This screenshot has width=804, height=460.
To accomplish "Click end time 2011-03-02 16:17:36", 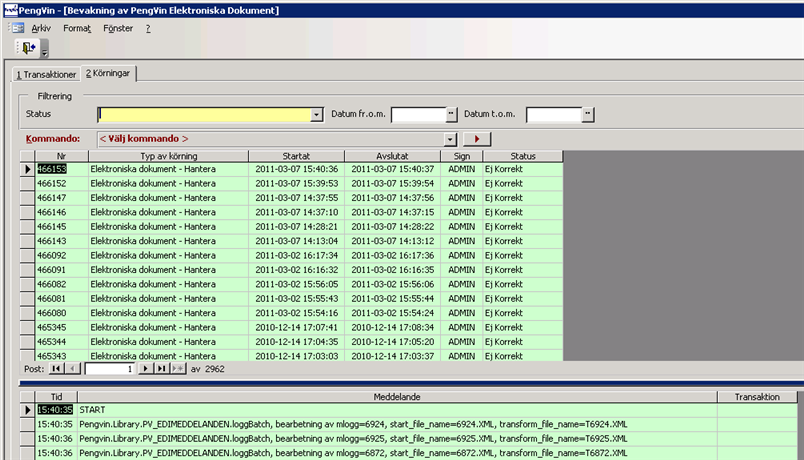I will point(392,255).
